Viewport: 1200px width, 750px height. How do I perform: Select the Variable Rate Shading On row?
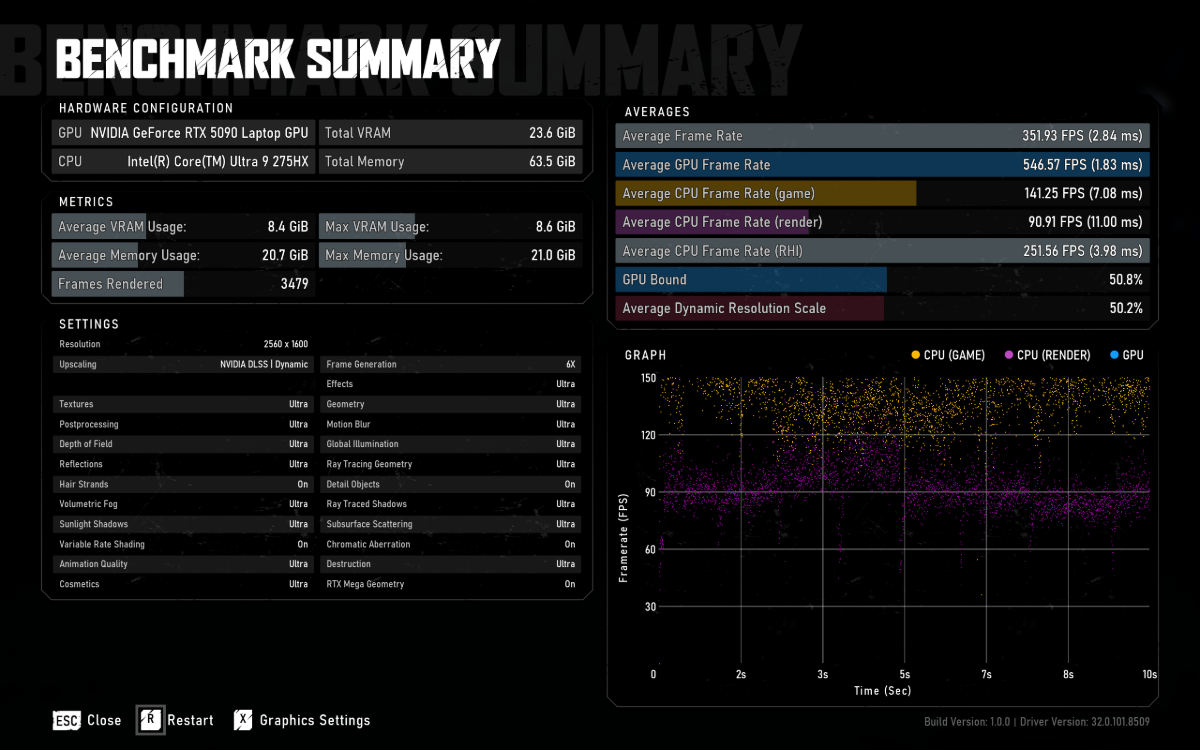tap(182, 544)
